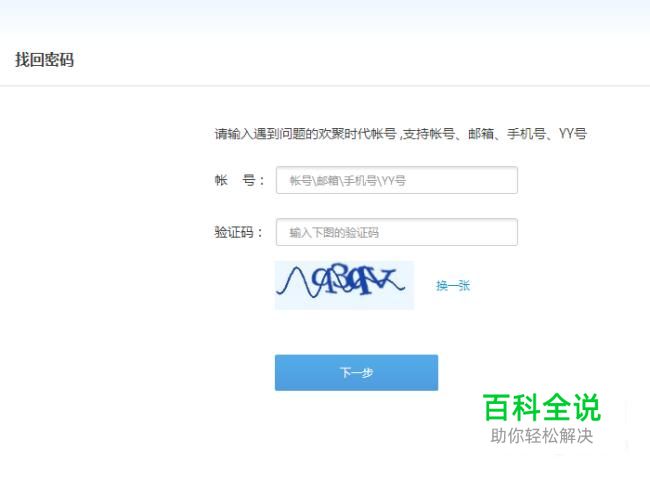Screen dimensions: 650x479
Task: Click the 帐号 account input field
Action: (x=397, y=180)
